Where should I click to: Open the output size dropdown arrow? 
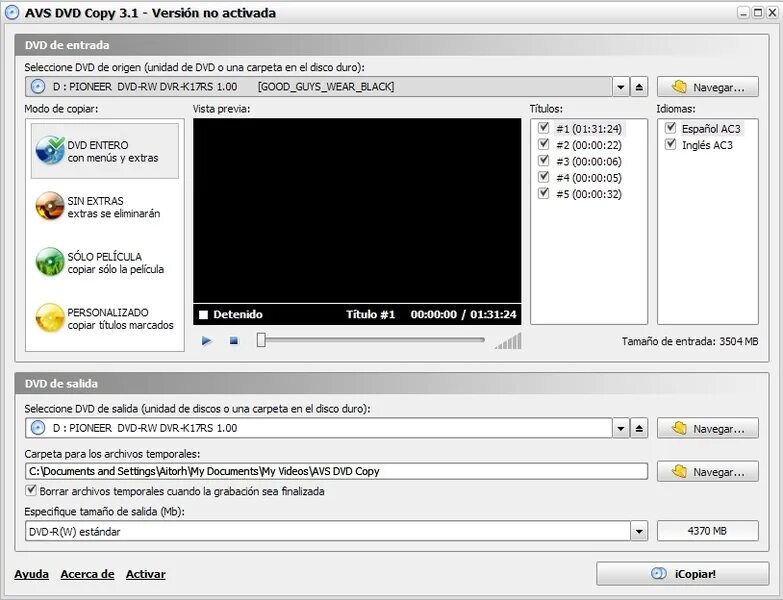(x=639, y=531)
